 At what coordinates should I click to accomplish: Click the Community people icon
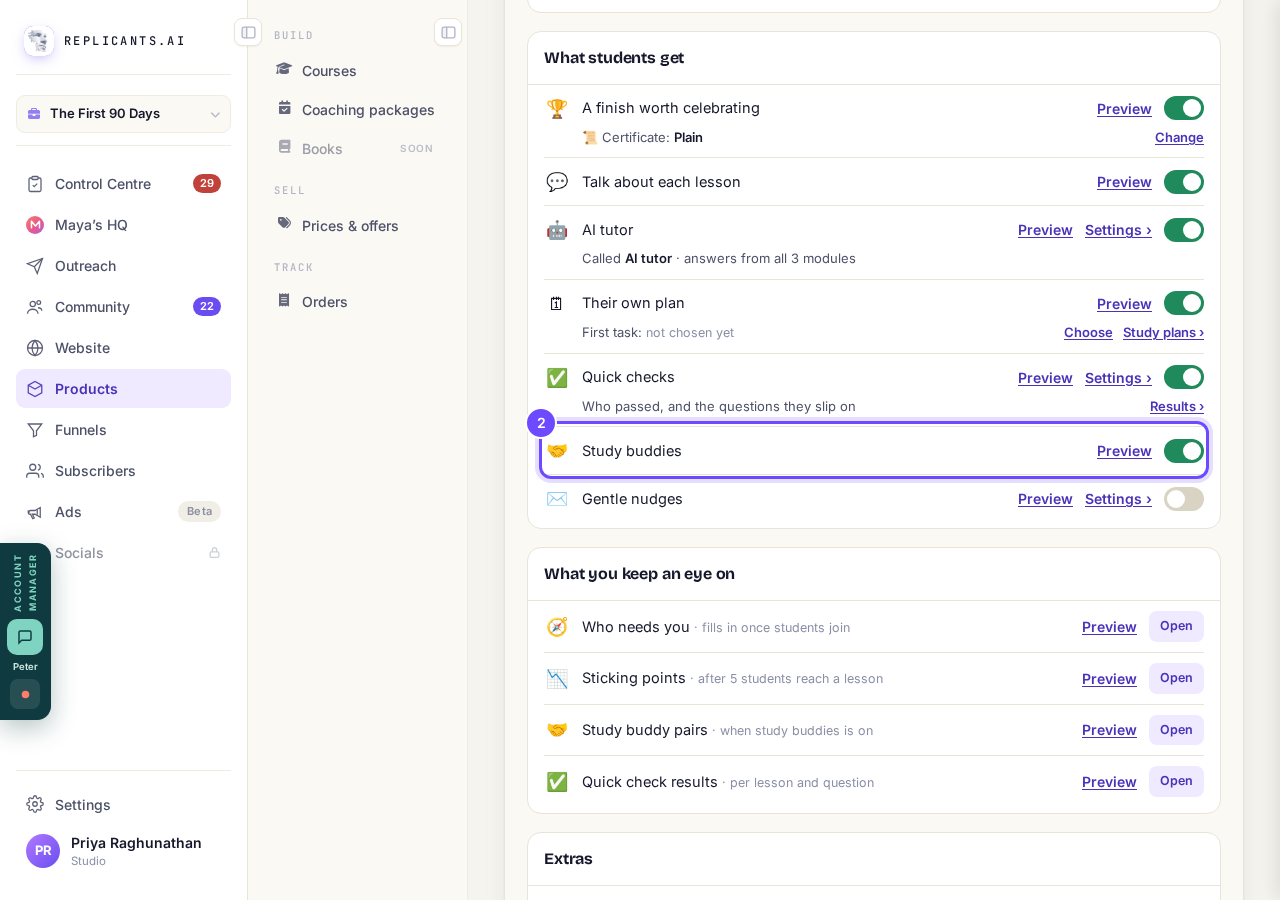(35, 307)
